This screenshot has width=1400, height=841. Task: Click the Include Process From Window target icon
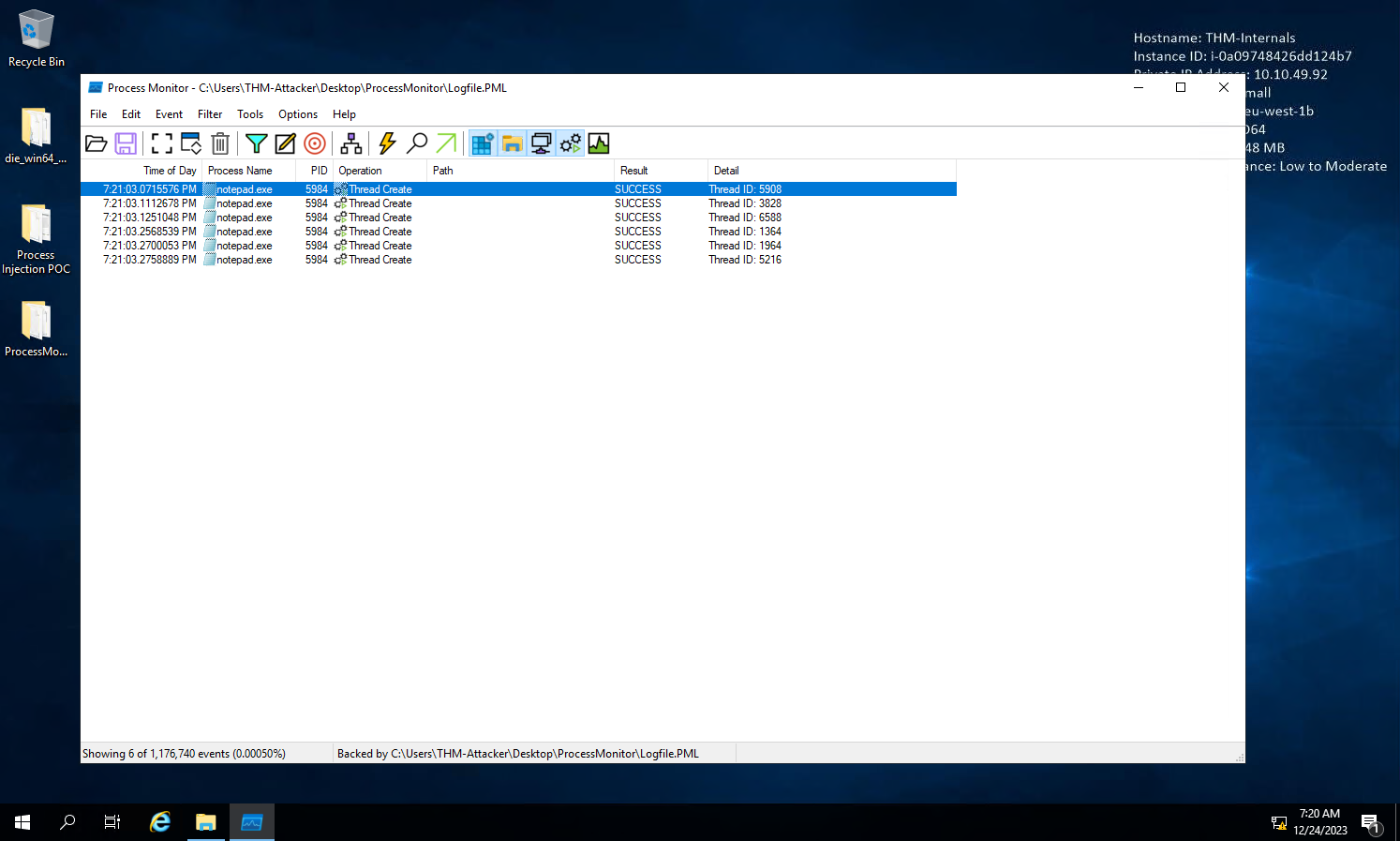pos(315,143)
